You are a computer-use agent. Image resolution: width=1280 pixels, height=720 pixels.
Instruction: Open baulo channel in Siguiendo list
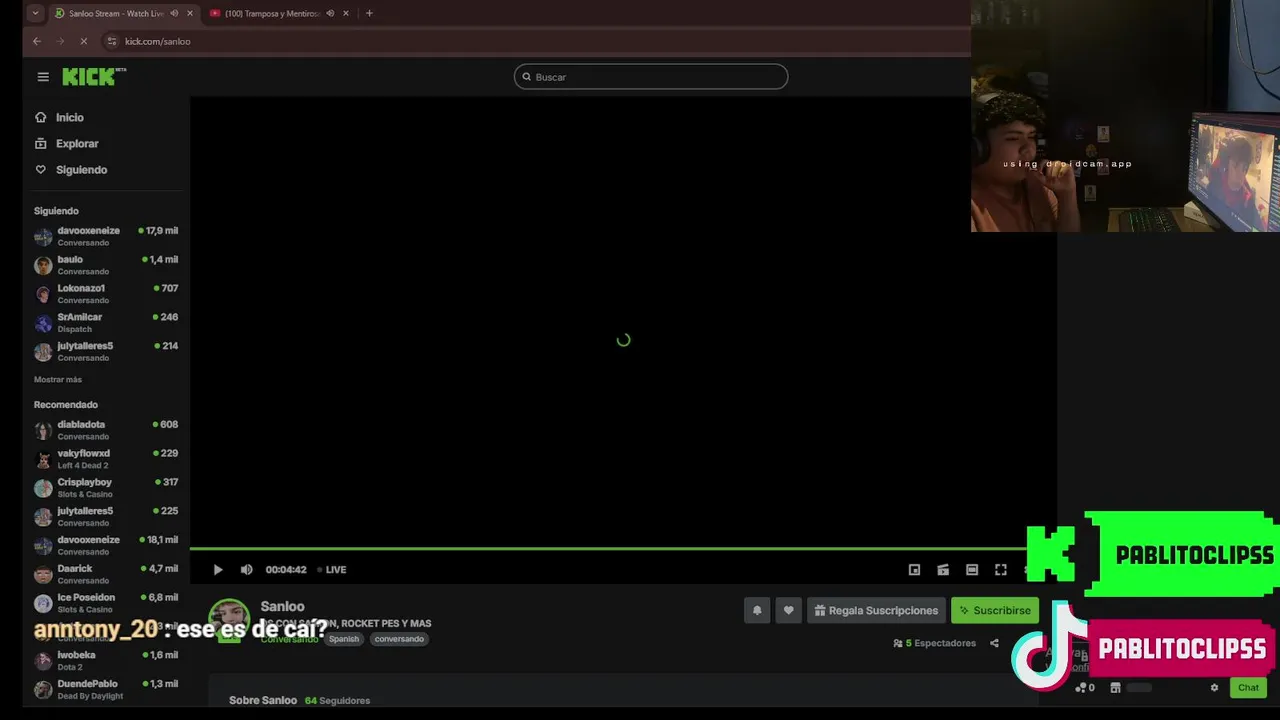click(106, 265)
